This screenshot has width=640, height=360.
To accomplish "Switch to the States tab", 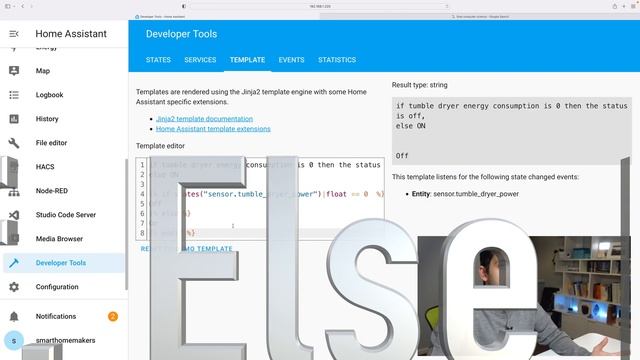I will click(158, 60).
